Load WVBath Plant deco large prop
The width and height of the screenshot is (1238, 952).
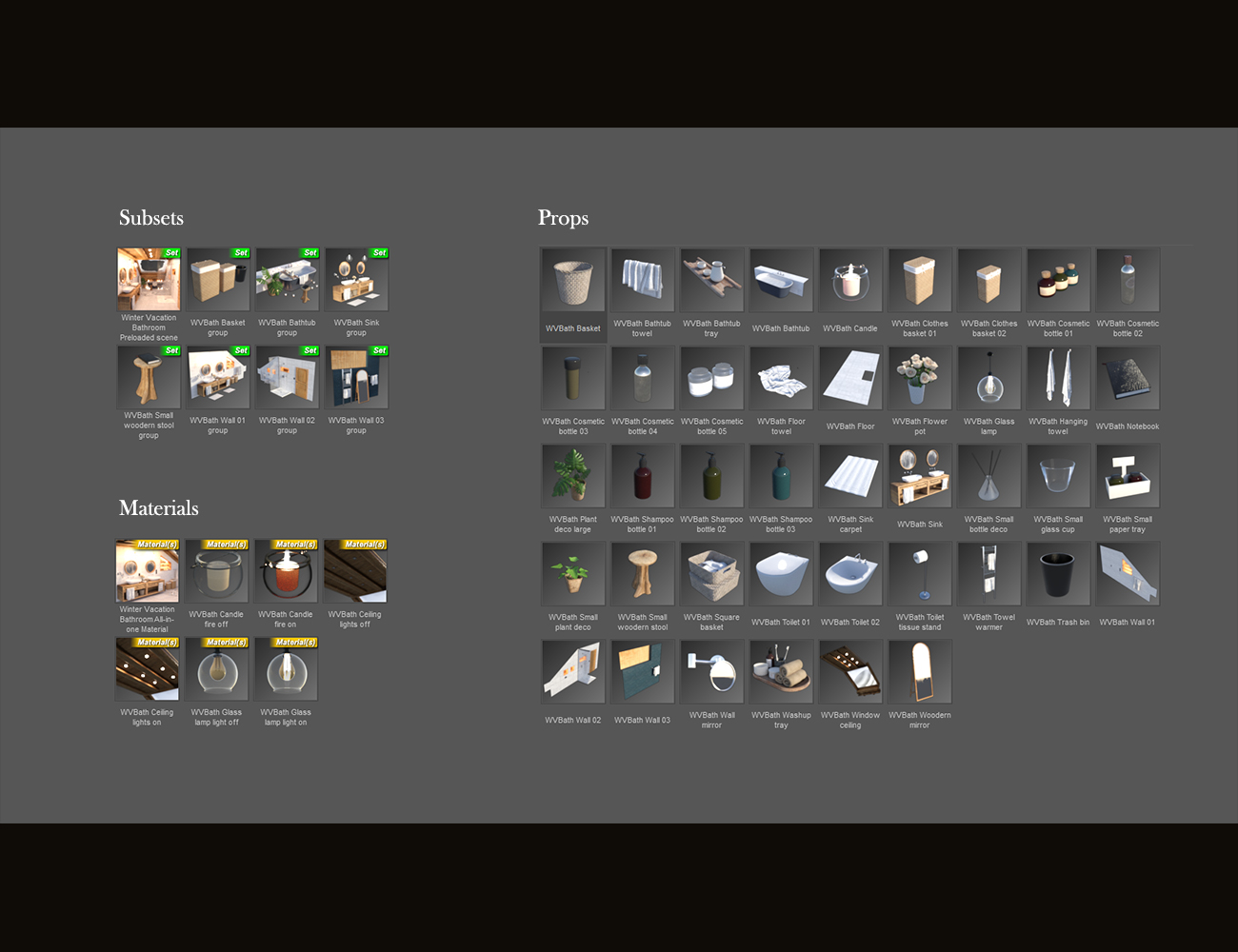pyautogui.click(x=573, y=476)
